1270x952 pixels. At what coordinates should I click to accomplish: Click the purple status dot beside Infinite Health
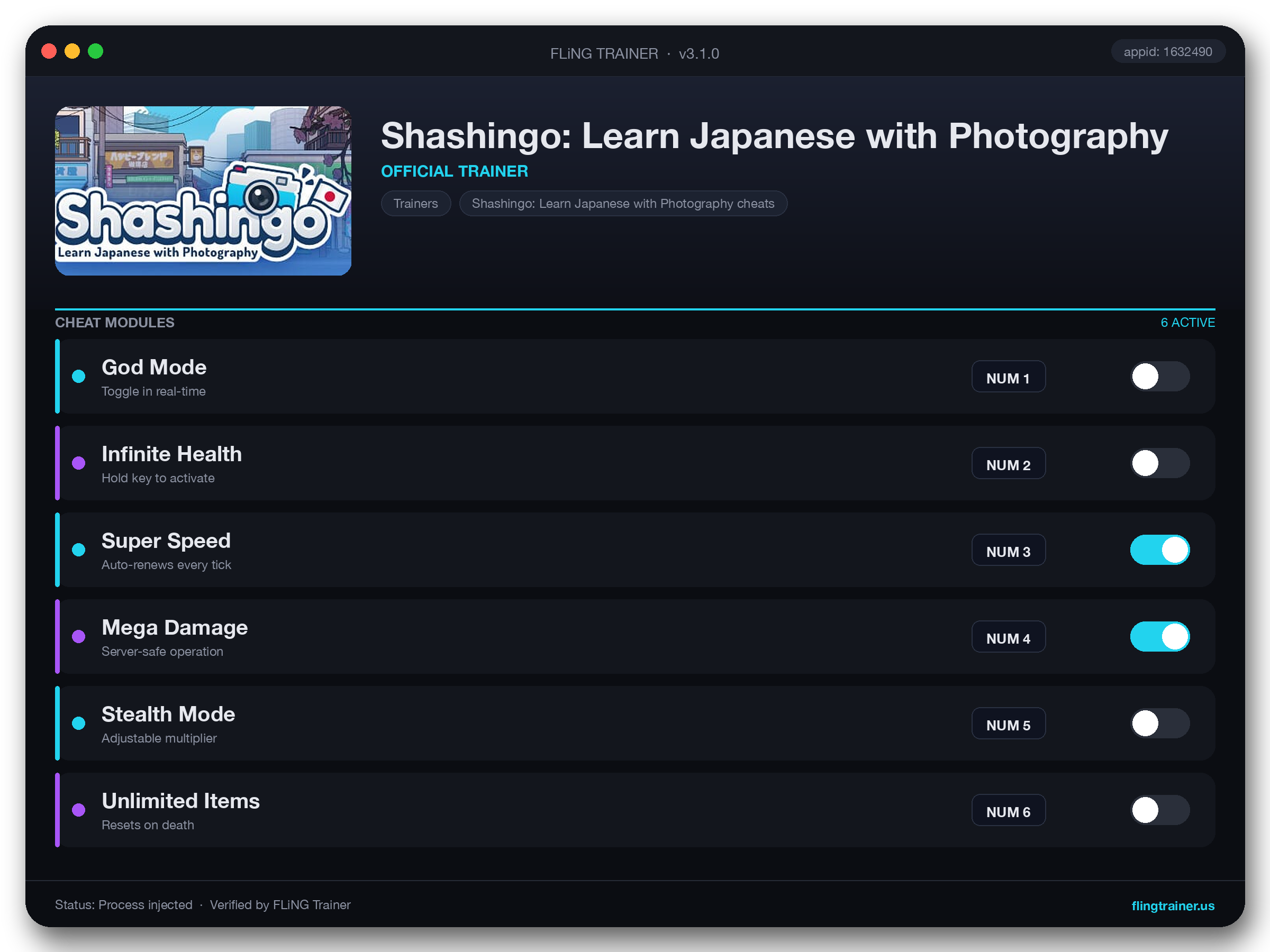(79, 463)
